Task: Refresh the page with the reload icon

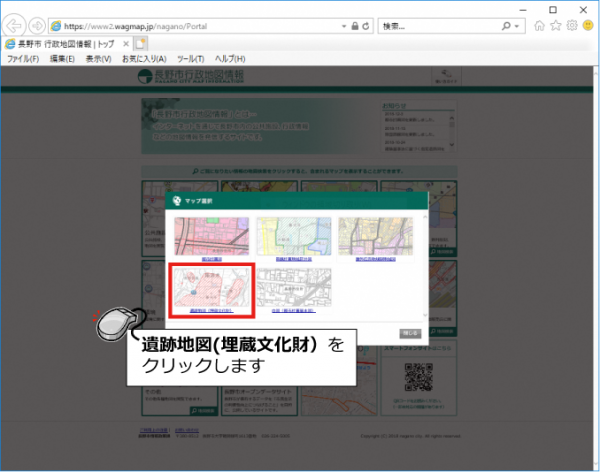Action: [x=366, y=25]
